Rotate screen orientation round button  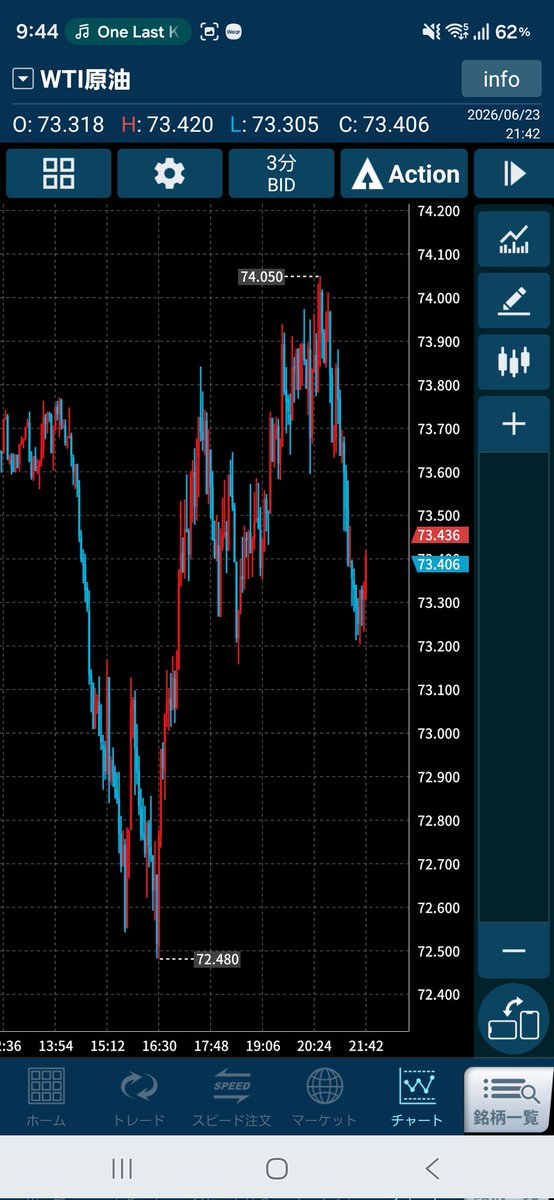(x=514, y=1017)
